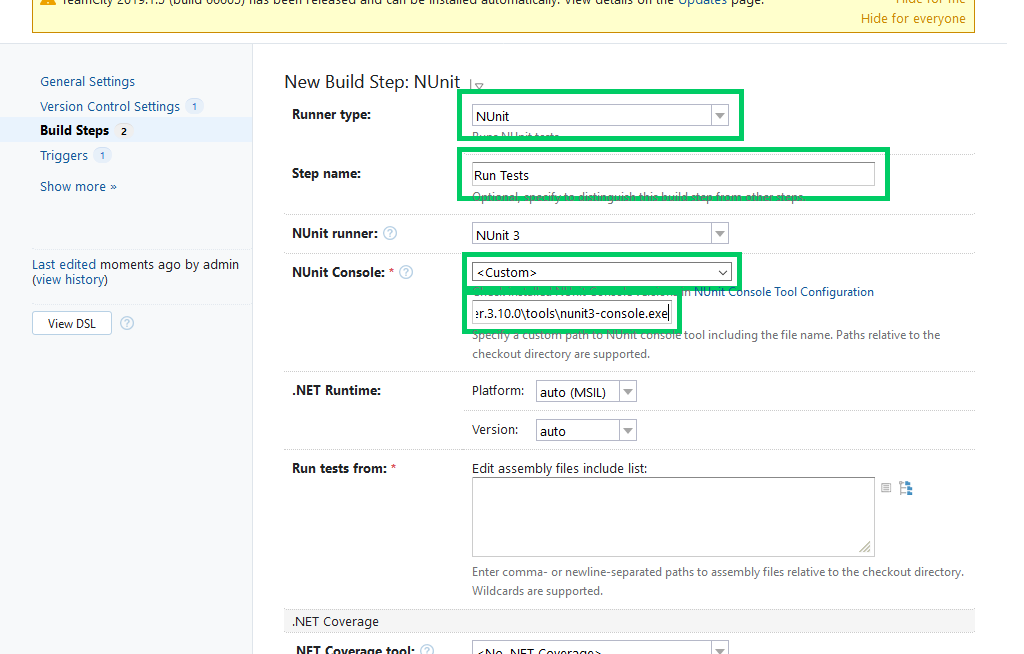Click Hide for everyone link
The height and width of the screenshot is (654, 1024).
click(x=913, y=19)
